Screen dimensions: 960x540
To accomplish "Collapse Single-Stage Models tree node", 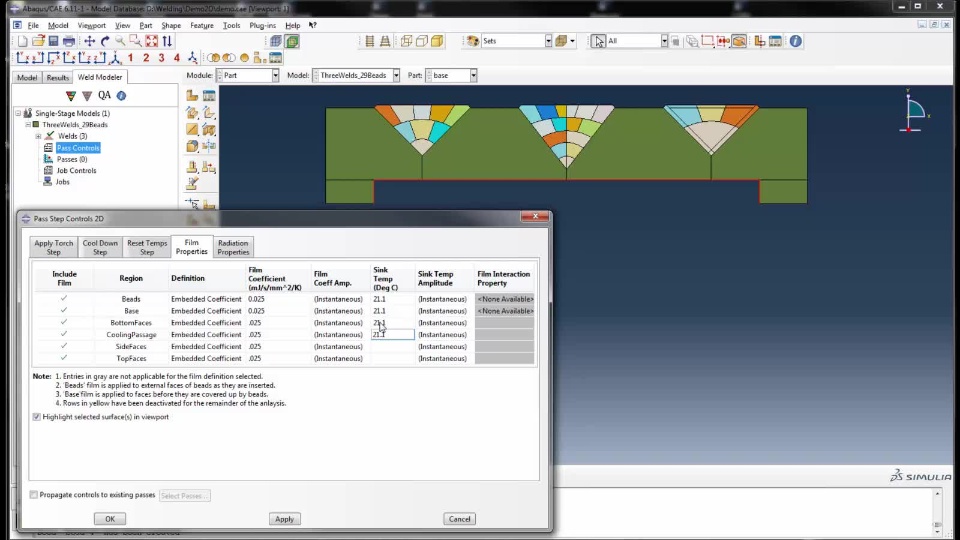I will pyautogui.click(x=18, y=113).
